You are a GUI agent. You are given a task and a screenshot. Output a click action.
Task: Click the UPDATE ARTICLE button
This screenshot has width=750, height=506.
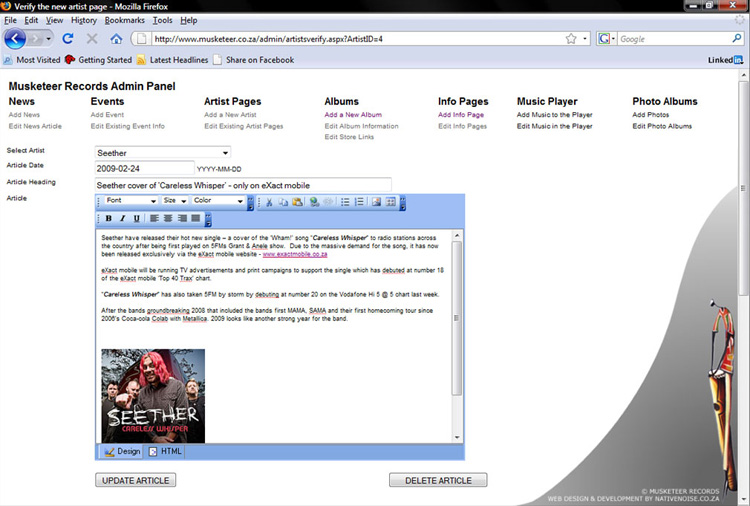click(135, 480)
